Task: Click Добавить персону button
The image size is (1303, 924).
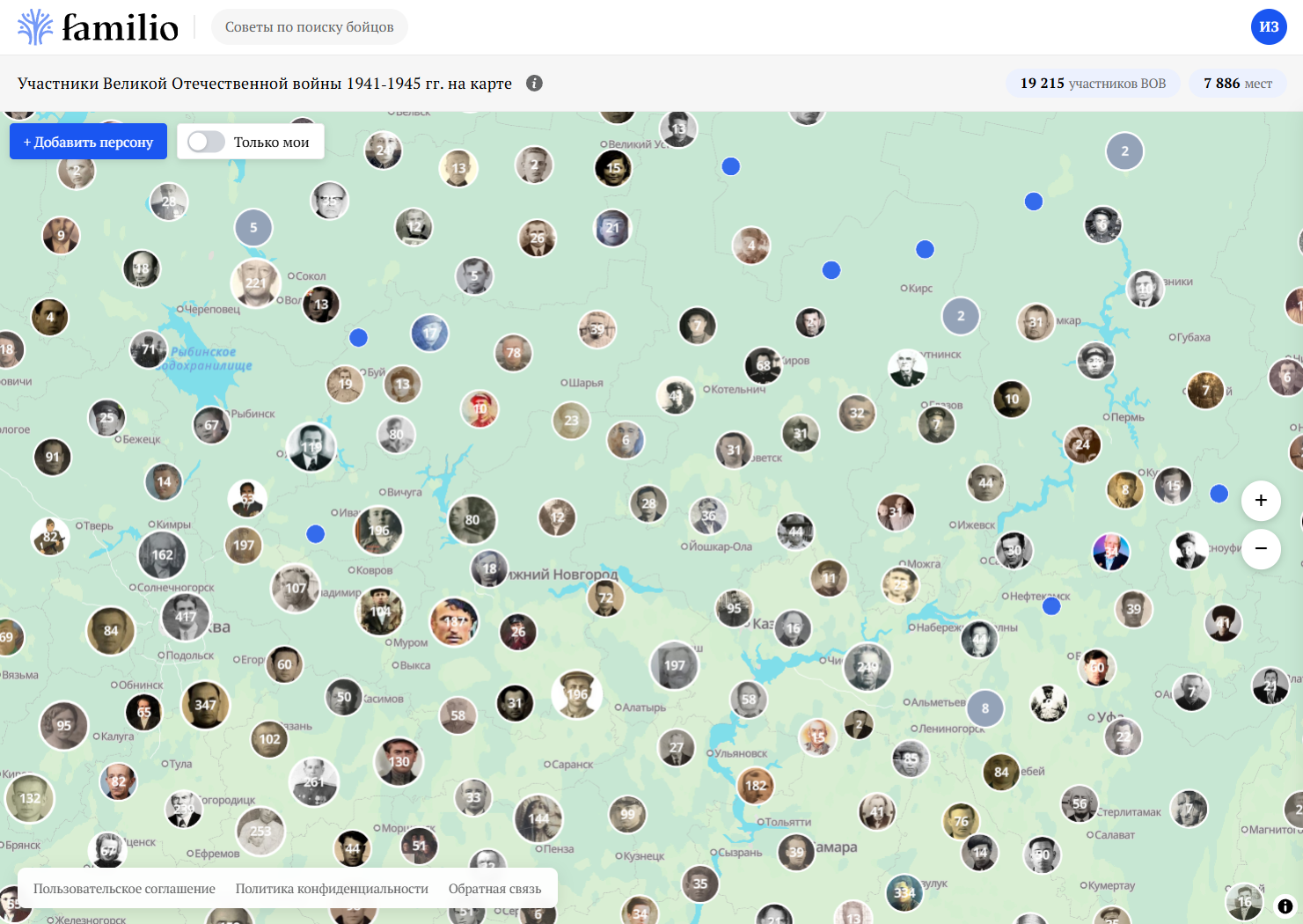Action: pyautogui.click(x=88, y=142)
